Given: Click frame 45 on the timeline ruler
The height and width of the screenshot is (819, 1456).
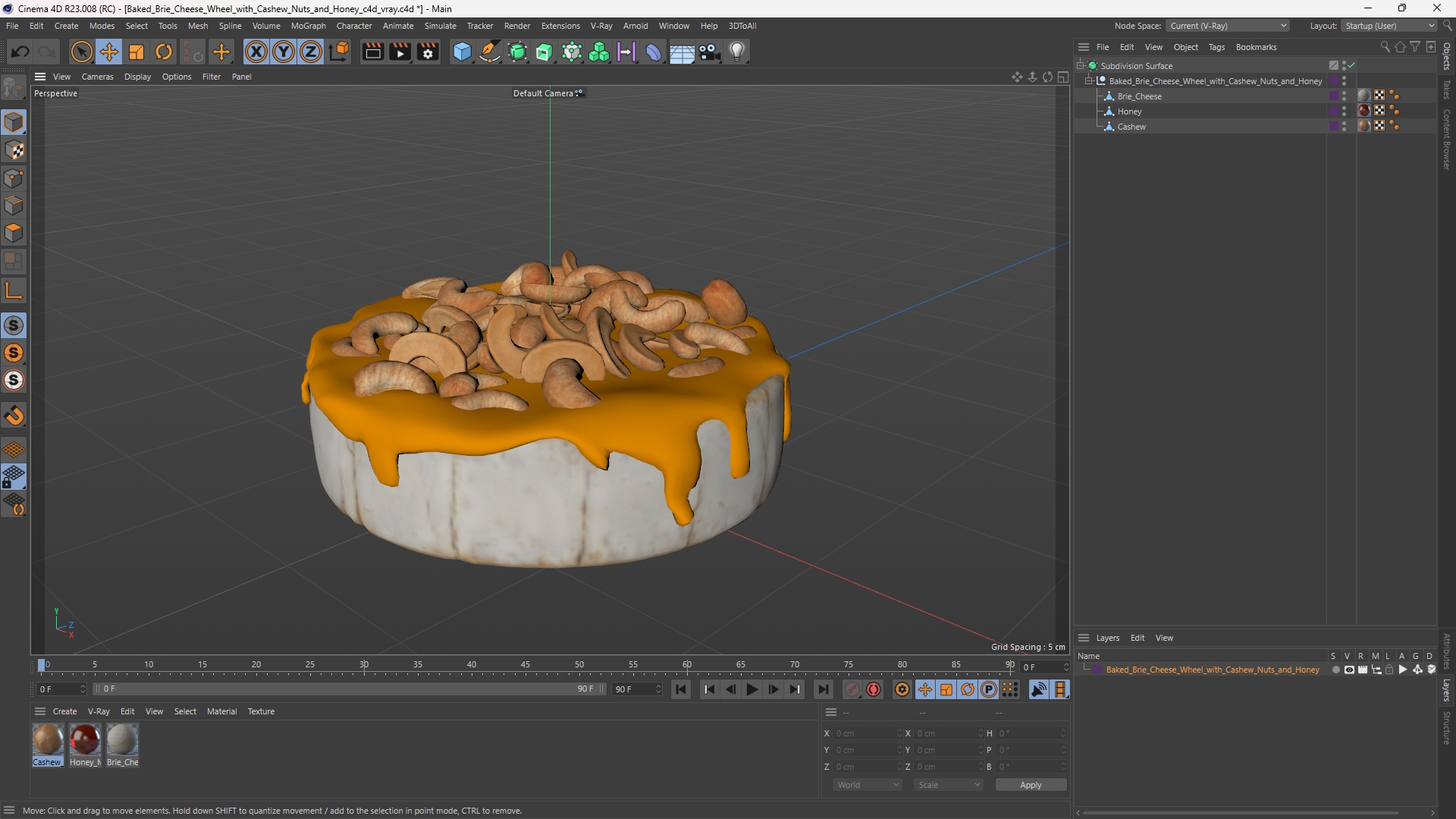Looking at the screenshot, I should coord(526,665).
